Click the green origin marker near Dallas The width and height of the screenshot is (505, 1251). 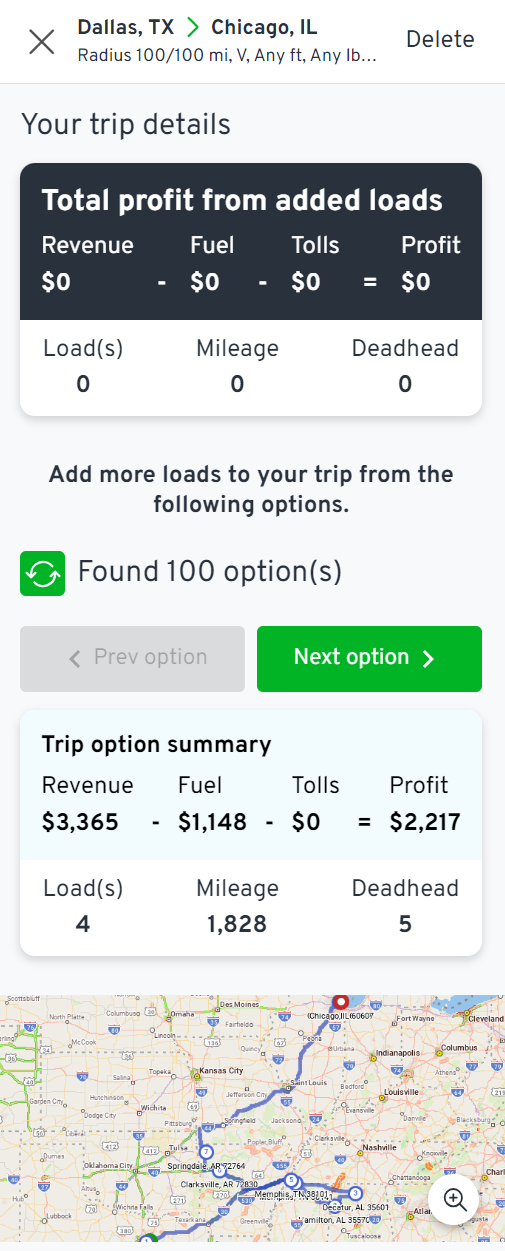(x=148, y=1243)
